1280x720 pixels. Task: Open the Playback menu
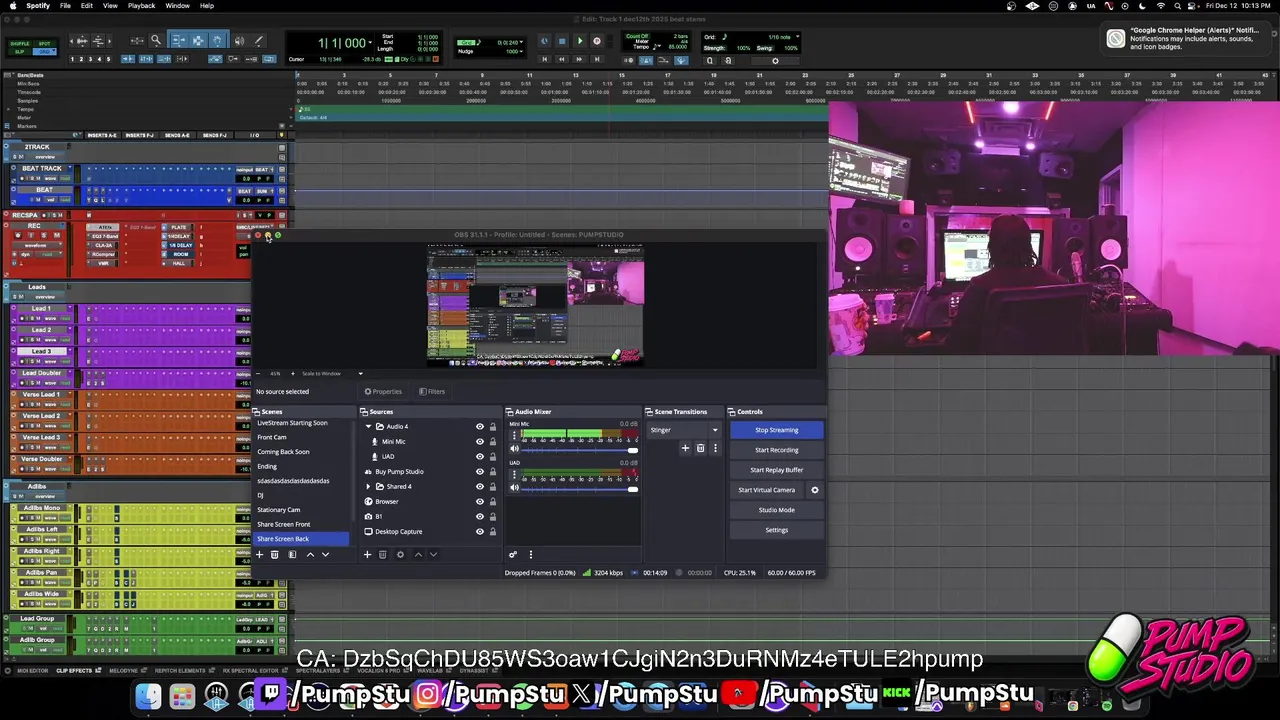tap(141, 6)
